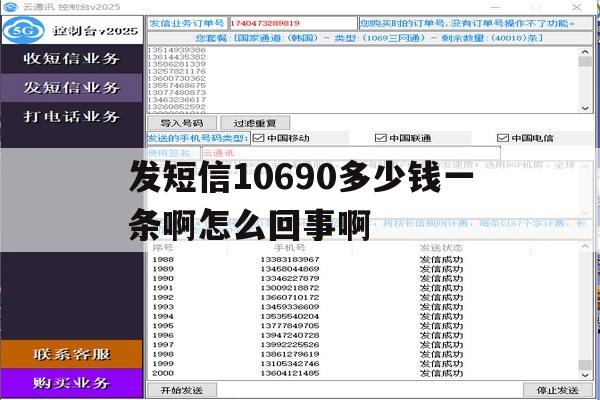Screen dimensions: 600x400
Task: Select number 13077480873 in the import list
Action: pos(177,92)
